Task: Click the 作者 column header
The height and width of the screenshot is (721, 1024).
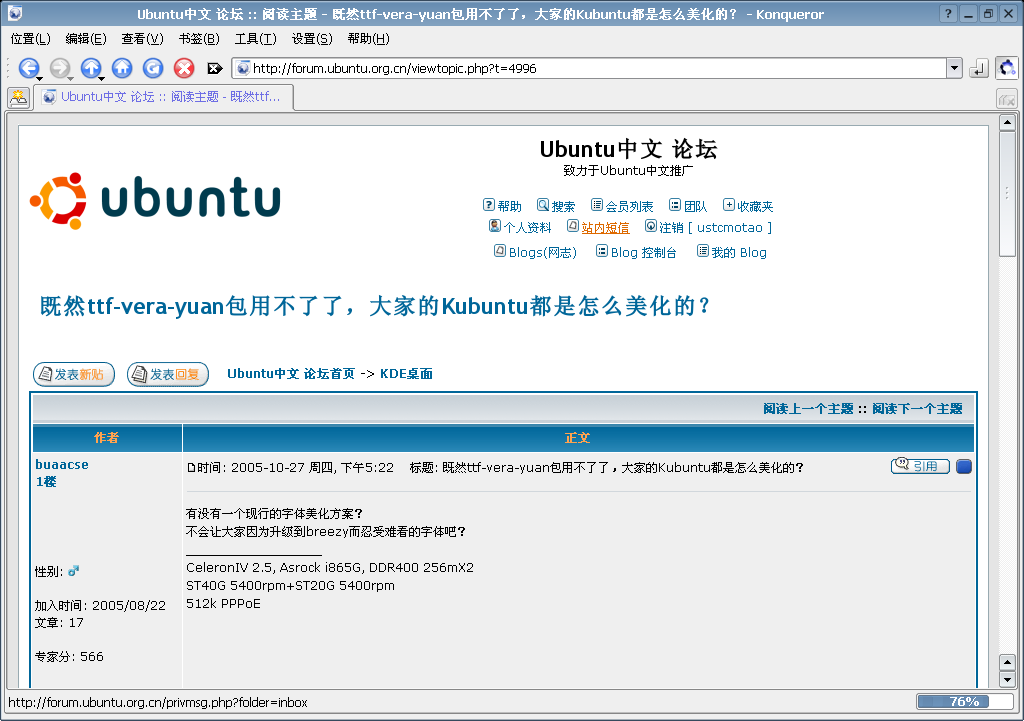Action: point(107,438)
